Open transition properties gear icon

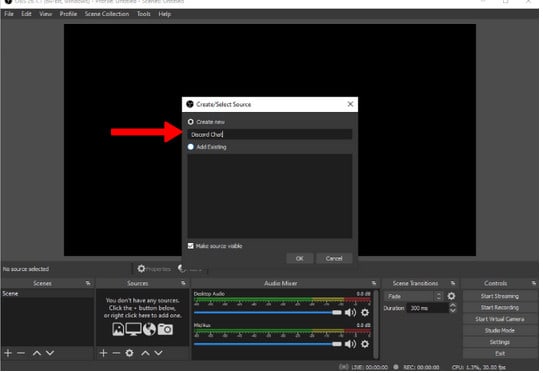(451, 297)
